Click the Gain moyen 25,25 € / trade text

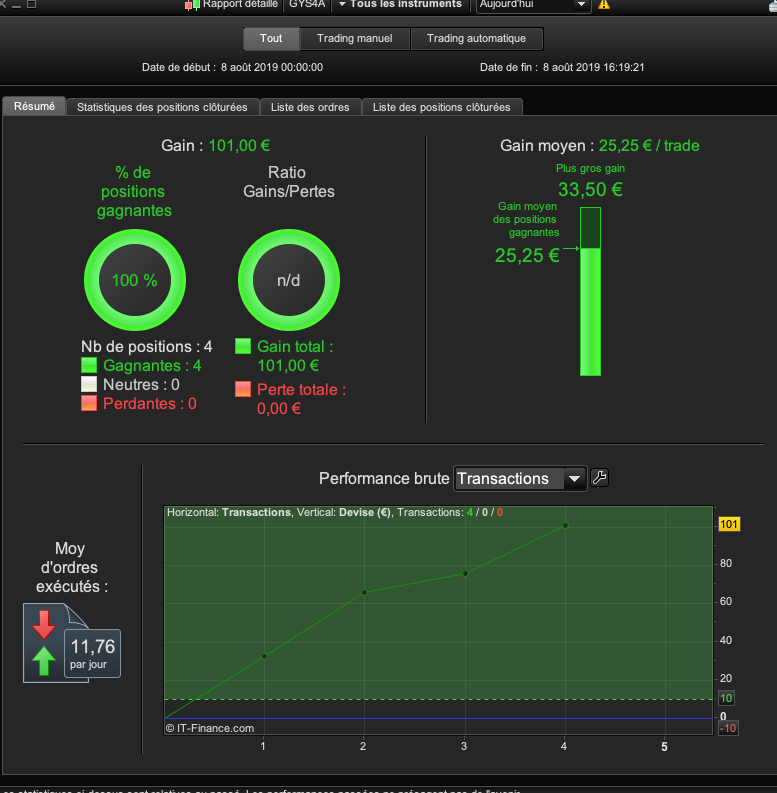pos(600,146)
